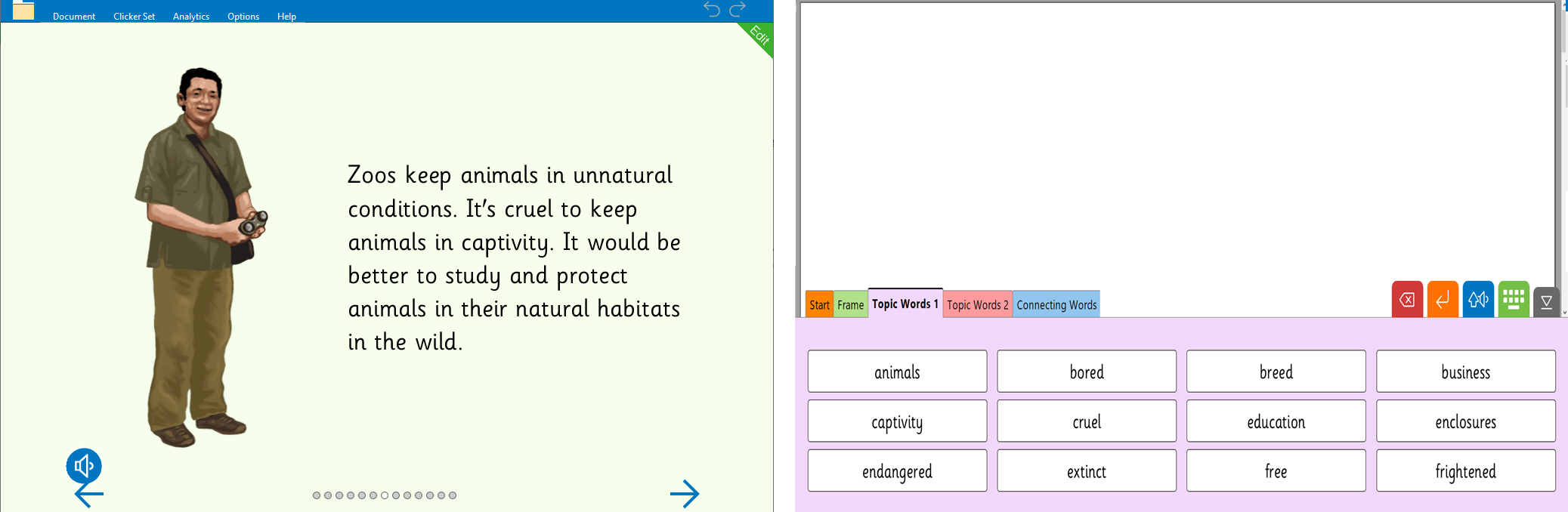Click the redo arrow icon
The height and width of the screenshot is (512, 1568).
pyautogui.click(x=738, y=9)
